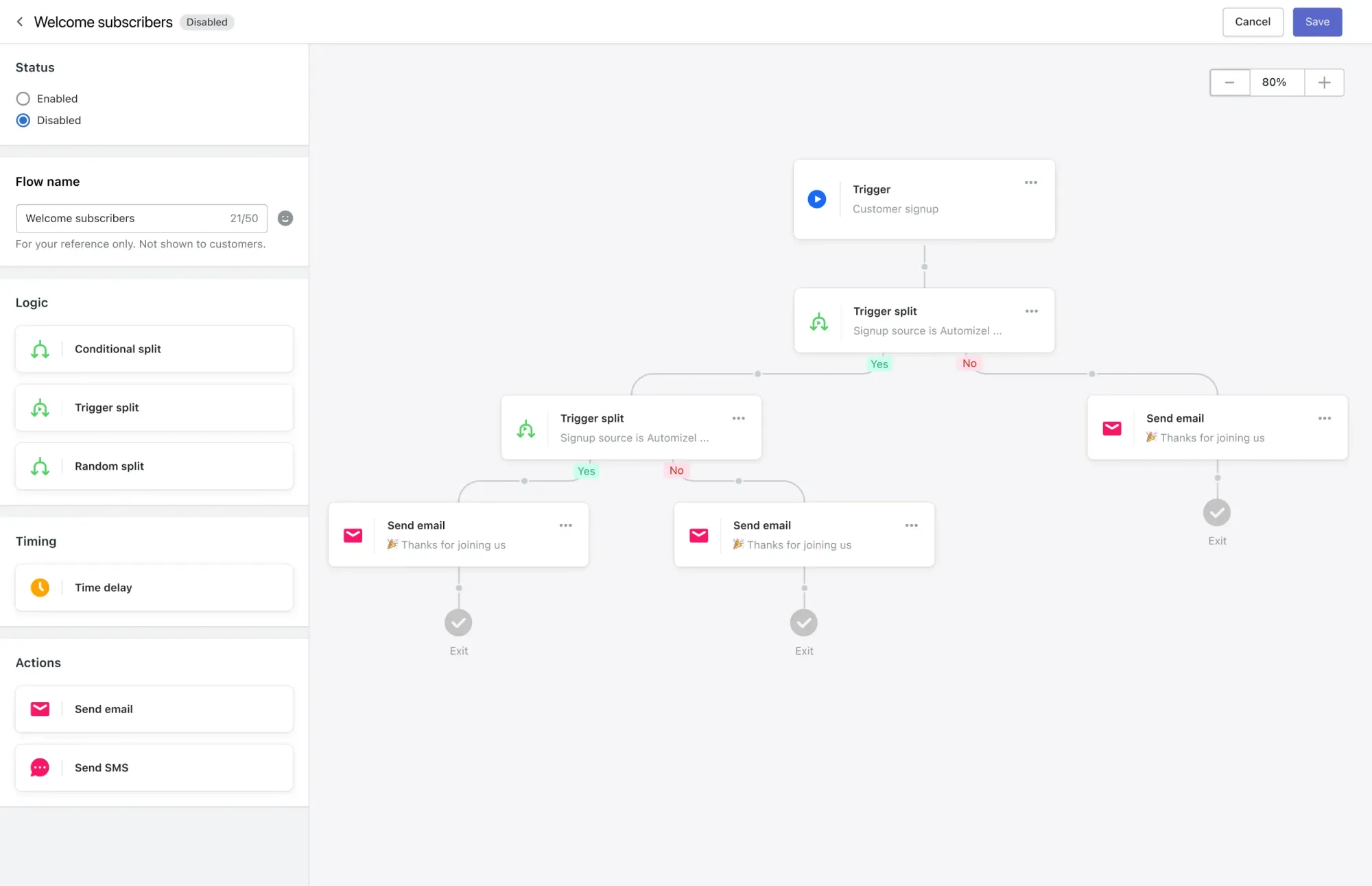Click the Flow name text field
1372x886 pixels.
123,218
